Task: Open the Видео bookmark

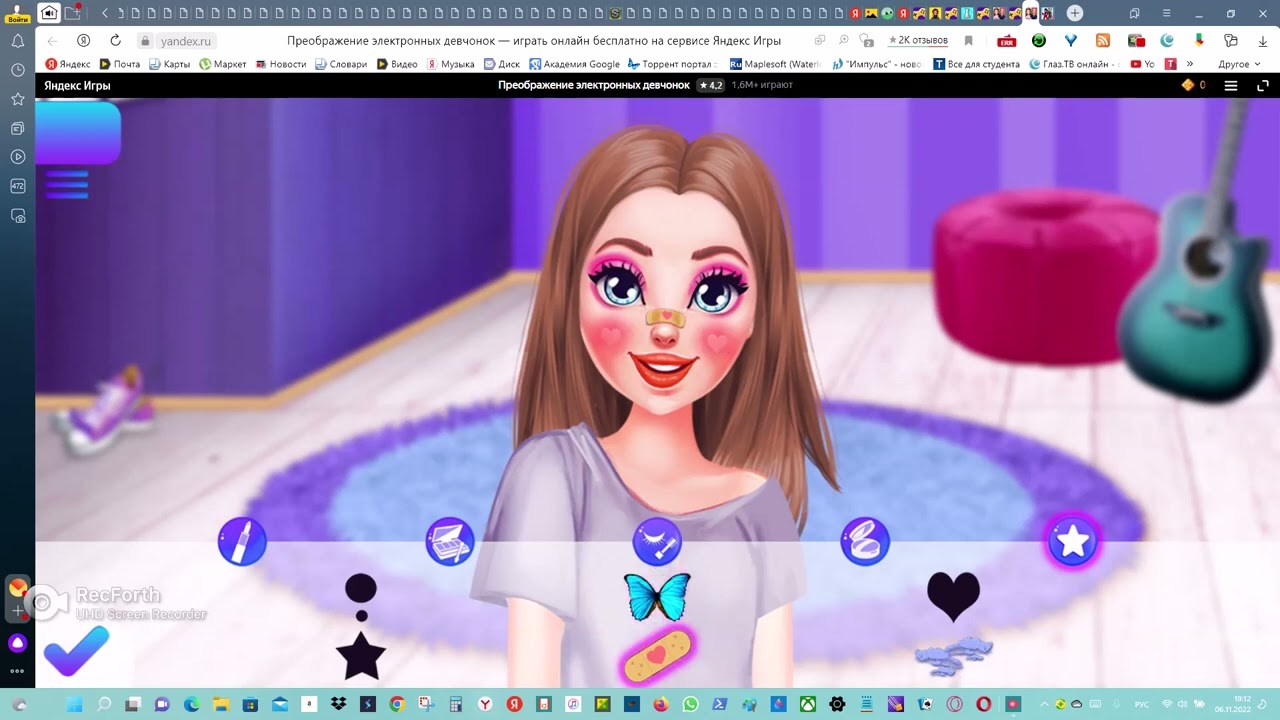Action: tap(398, 64)
